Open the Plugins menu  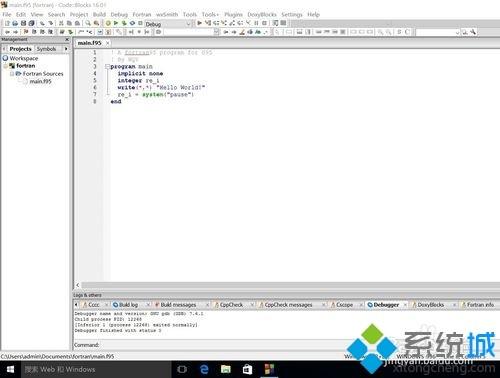[x=233, y=15]
